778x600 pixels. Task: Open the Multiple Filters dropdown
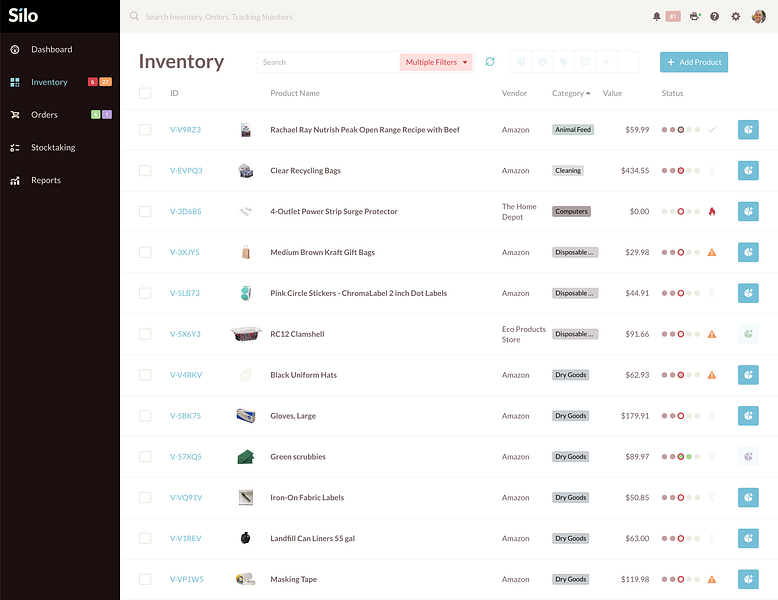click(x=436, y=62)
